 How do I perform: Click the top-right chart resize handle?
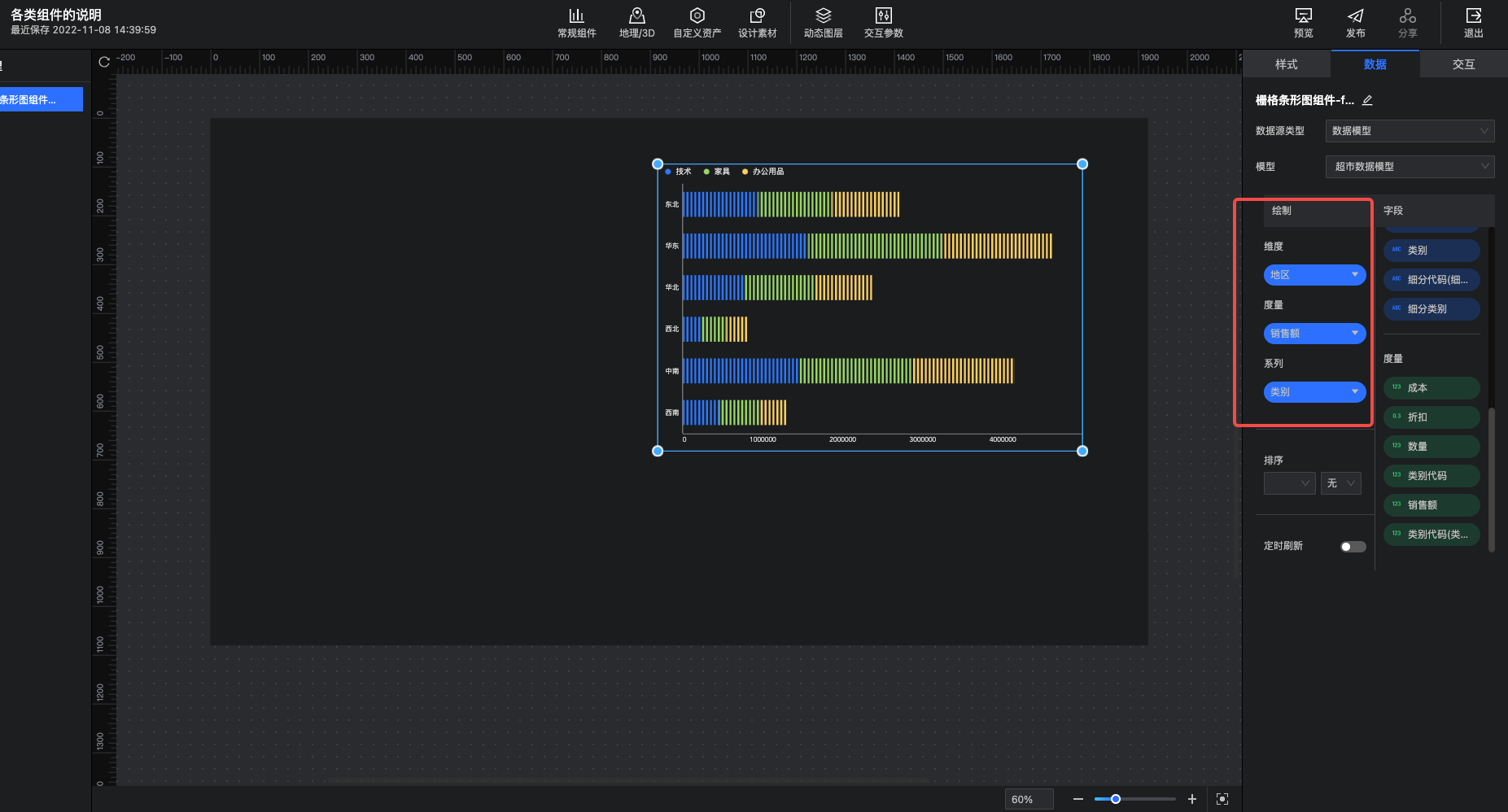coord(1082,164)
